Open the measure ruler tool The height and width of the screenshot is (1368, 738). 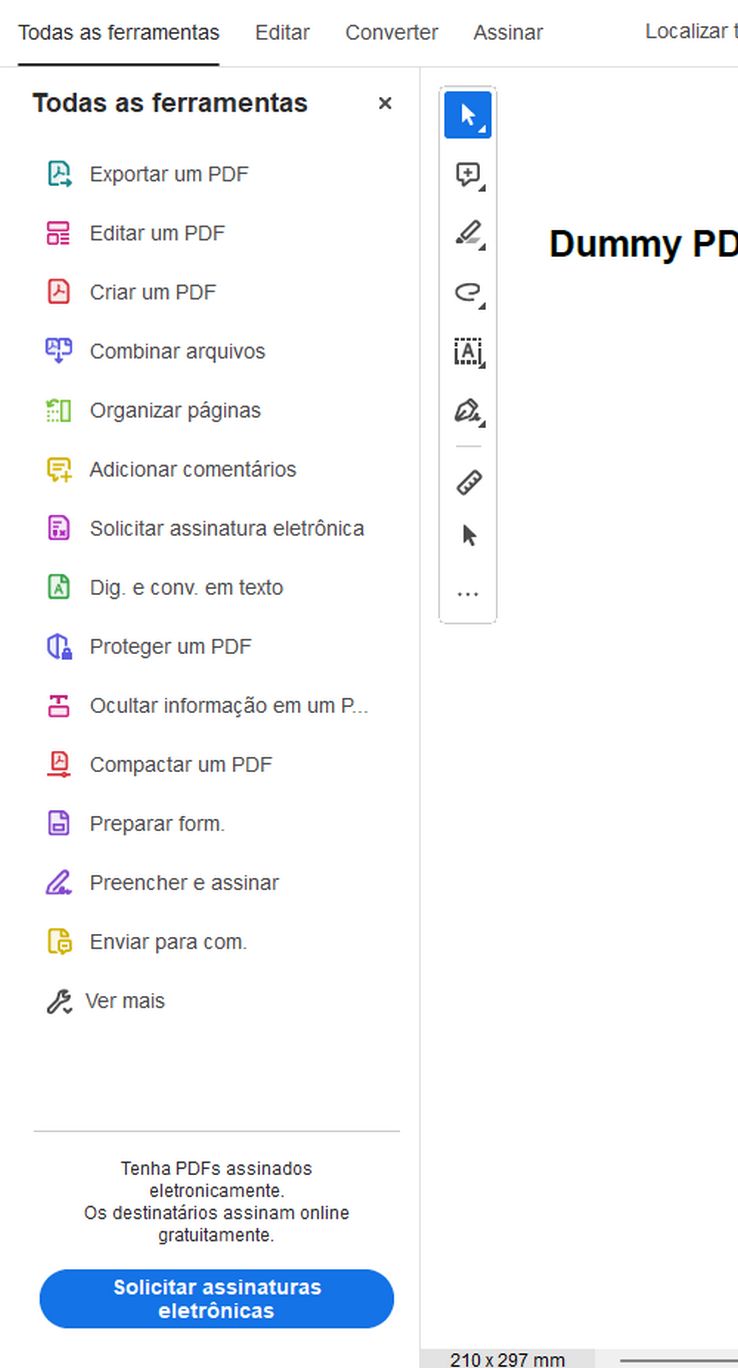click(x=467, y=481)
